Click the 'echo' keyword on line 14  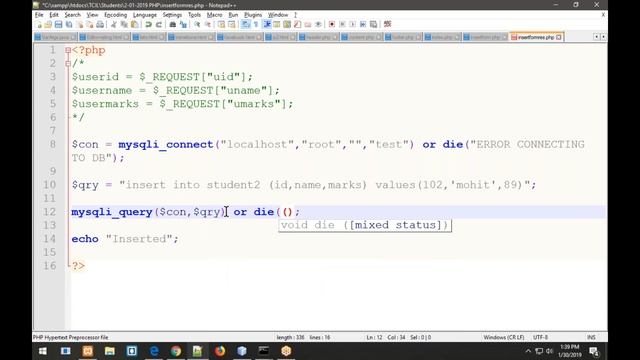(x=85, y=239)
